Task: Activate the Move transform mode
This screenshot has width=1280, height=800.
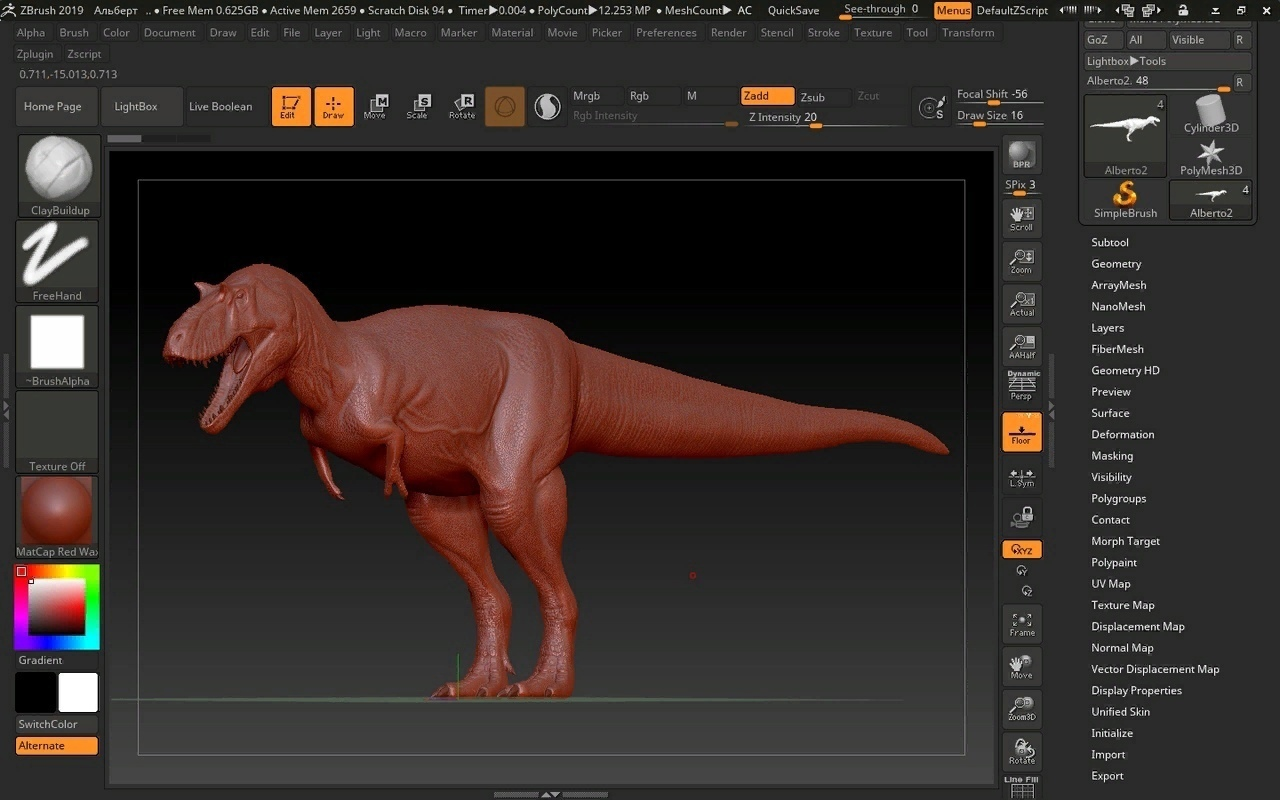Action: (x=375, y=106)
